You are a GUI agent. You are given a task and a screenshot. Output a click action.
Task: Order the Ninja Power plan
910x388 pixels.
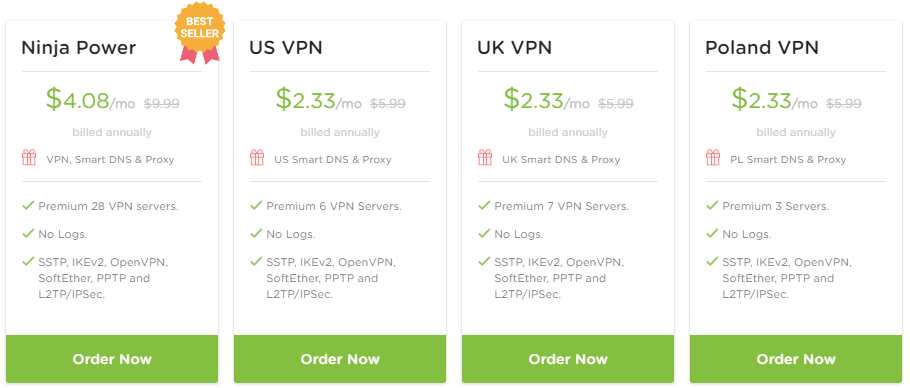coord(112,359)
